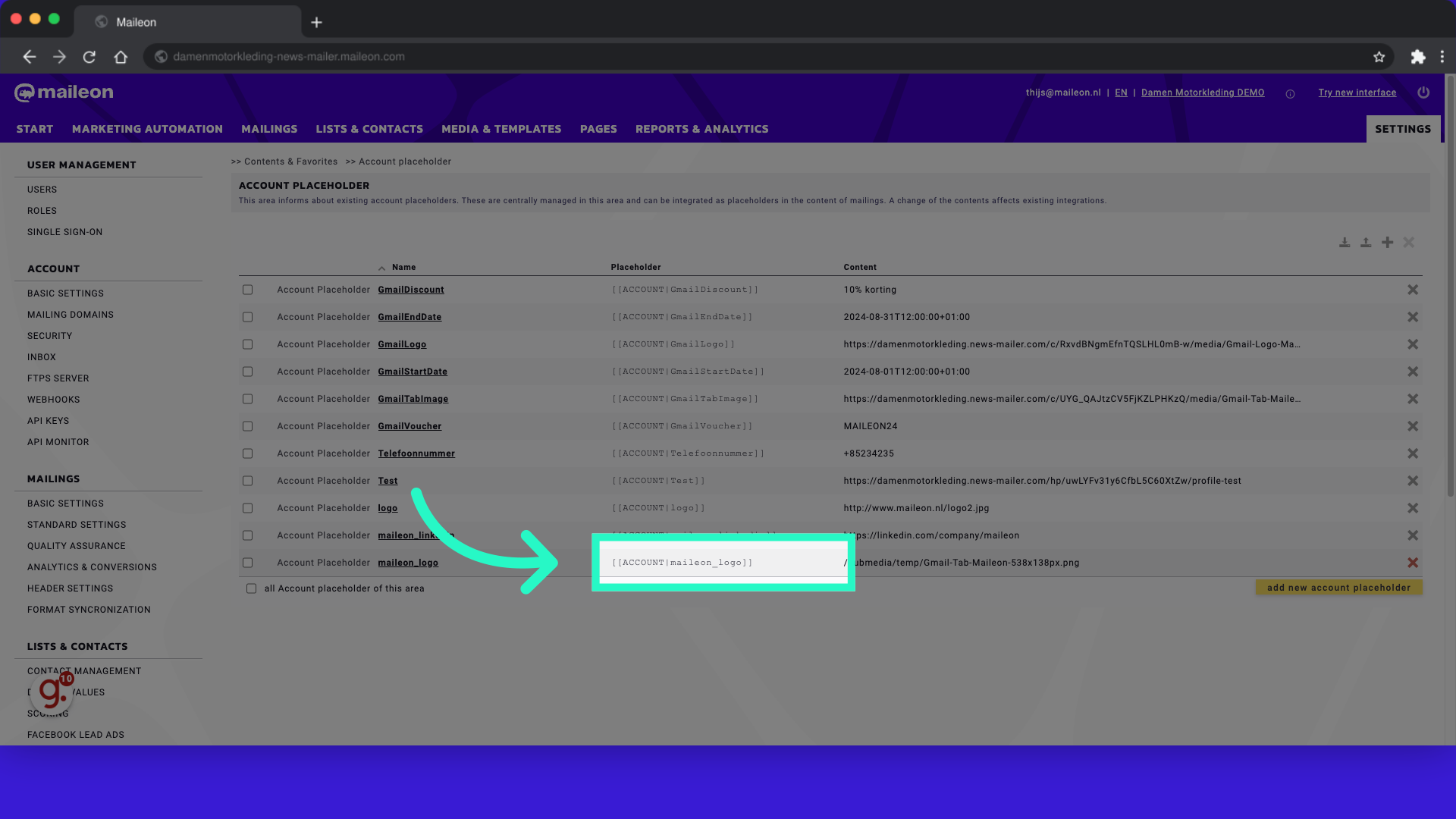Screen dimensions: 1456x819
Task: Open MAILING DOMAINS in sidebar
Action: coord(71,315)
